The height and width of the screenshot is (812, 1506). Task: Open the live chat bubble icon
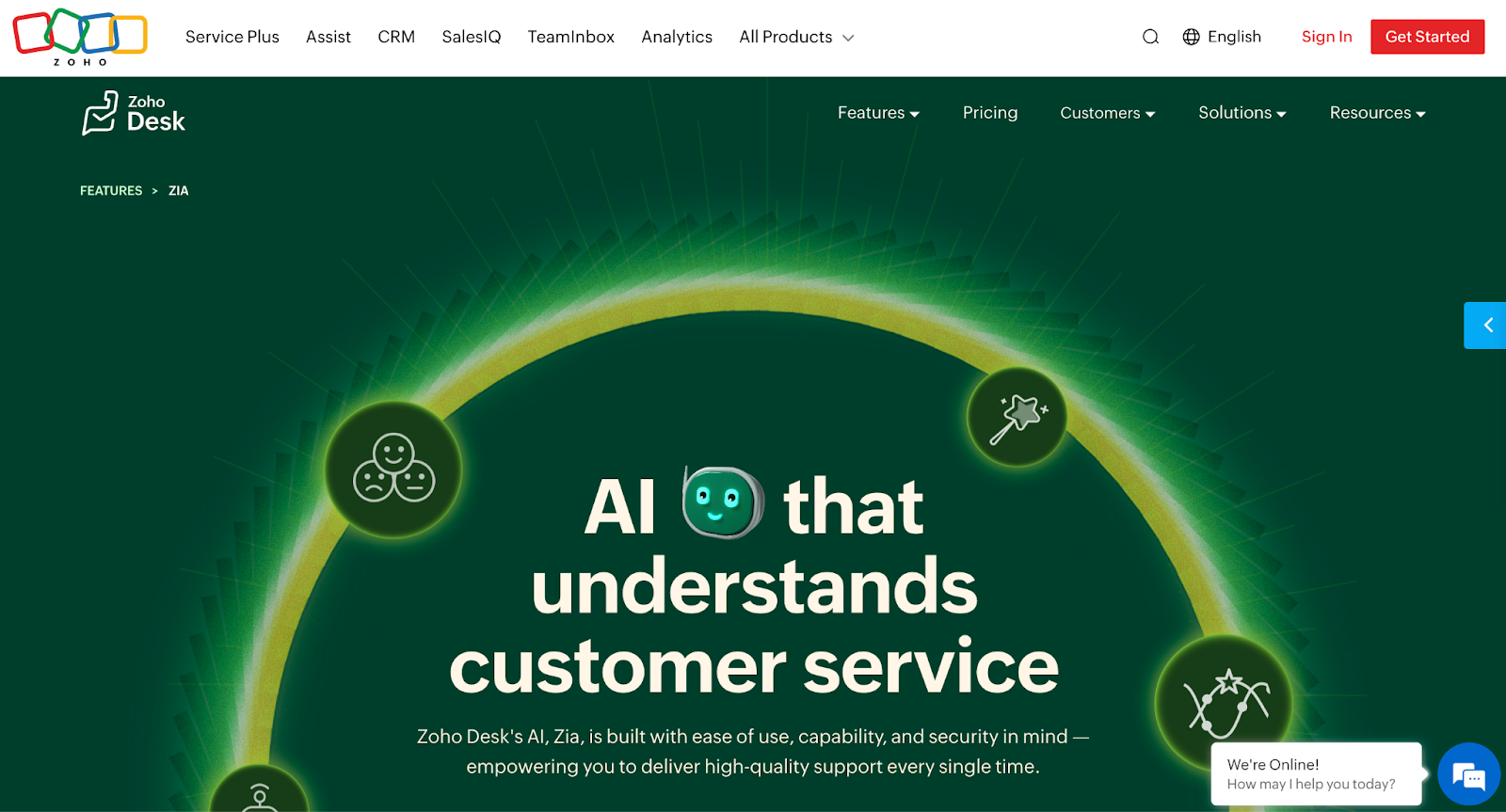click(x=1468, y=774)
